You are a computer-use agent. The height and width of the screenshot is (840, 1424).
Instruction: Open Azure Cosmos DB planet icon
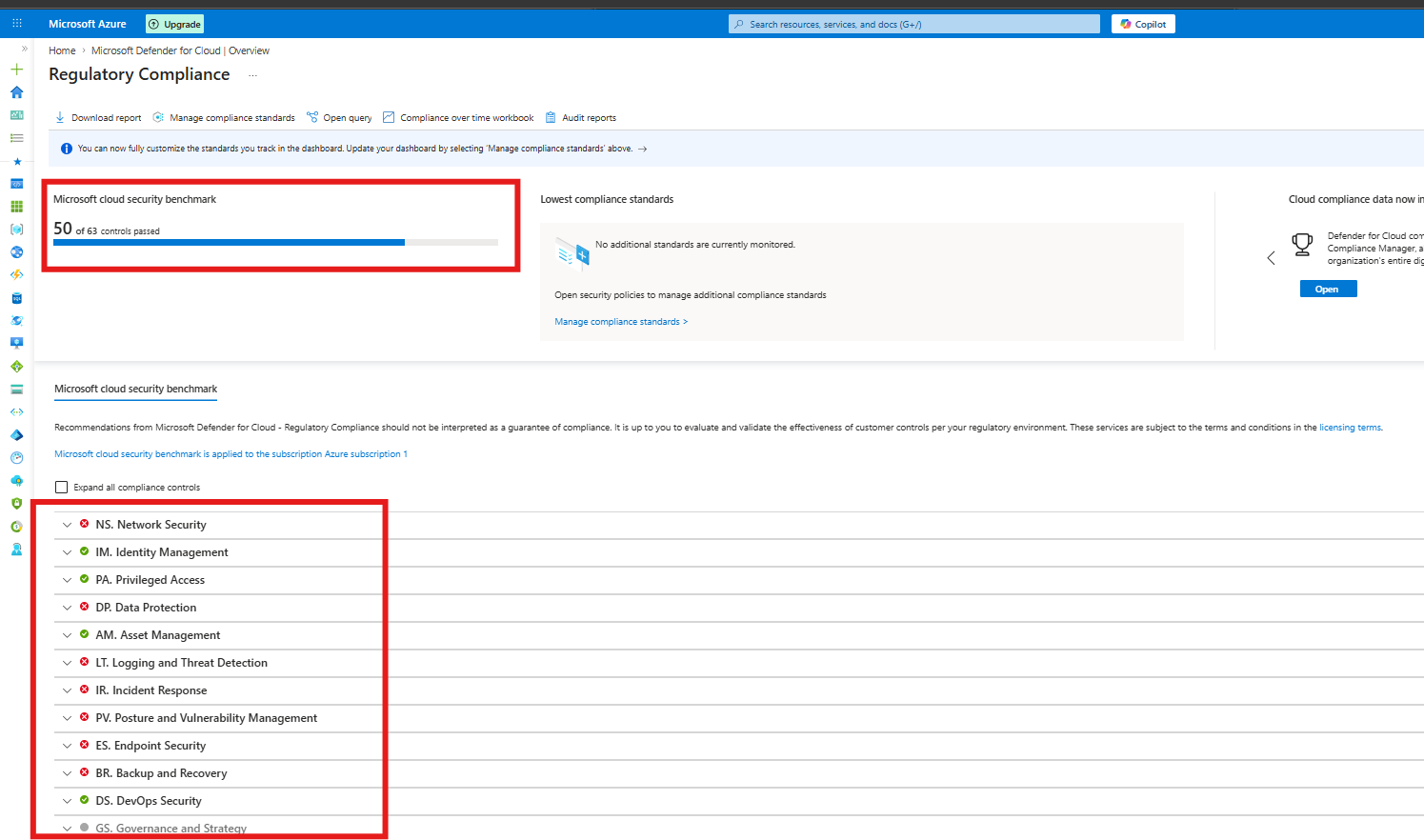pos(16,321)
